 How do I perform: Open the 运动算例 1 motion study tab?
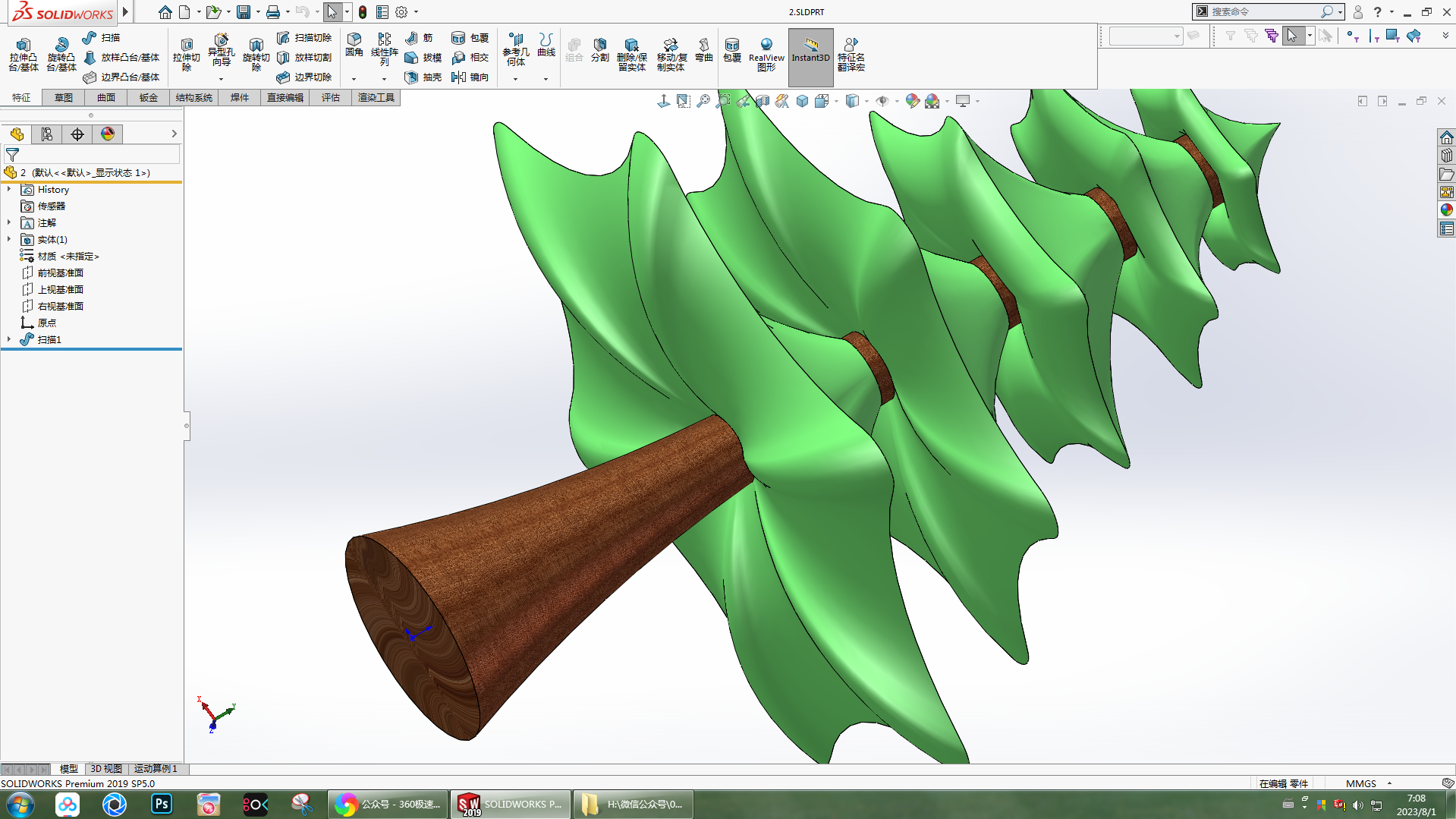pos(156,768)
